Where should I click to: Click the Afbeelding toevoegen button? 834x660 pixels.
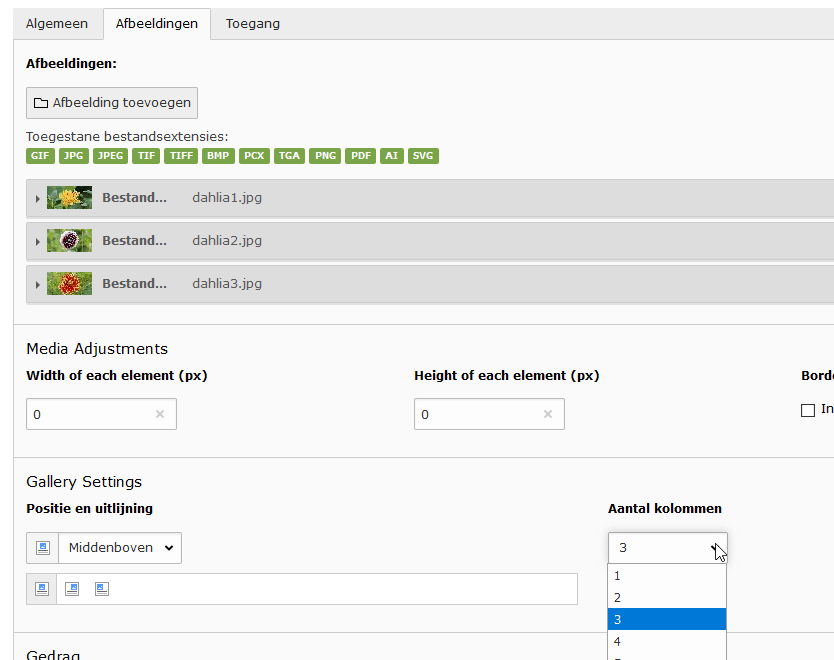click(112, 103)
